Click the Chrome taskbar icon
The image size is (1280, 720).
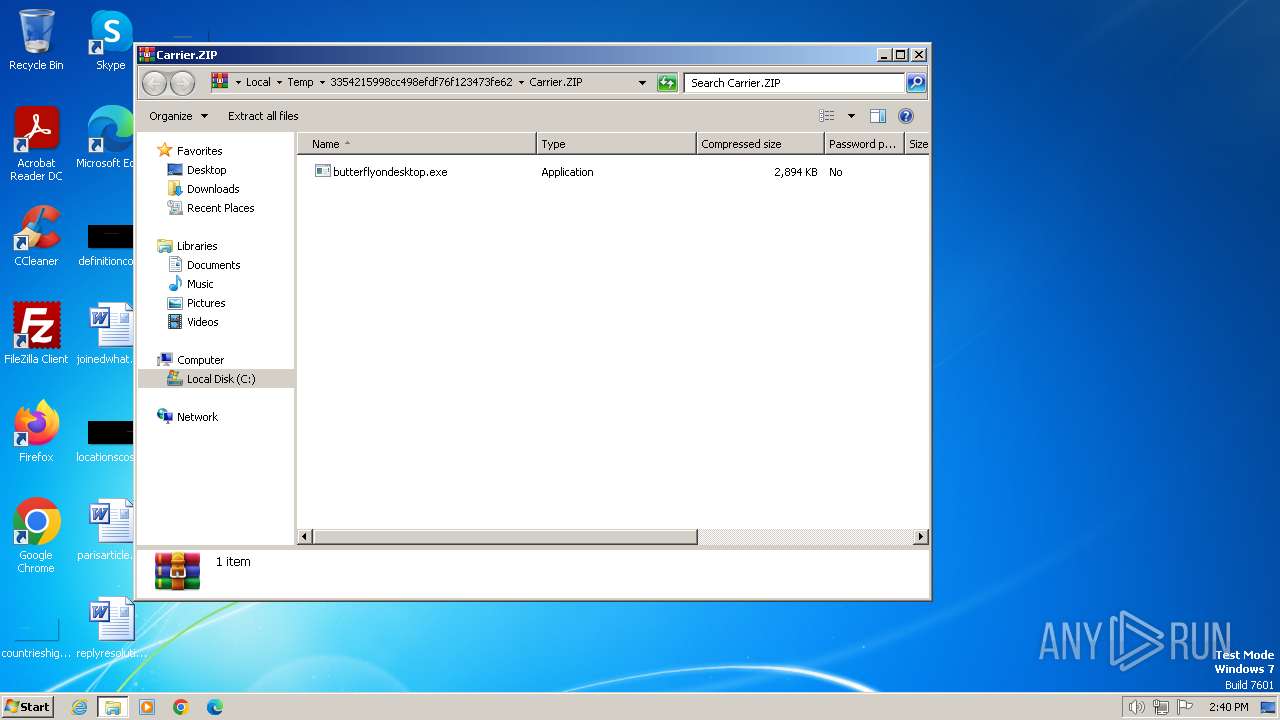click(x=181, y=707)
